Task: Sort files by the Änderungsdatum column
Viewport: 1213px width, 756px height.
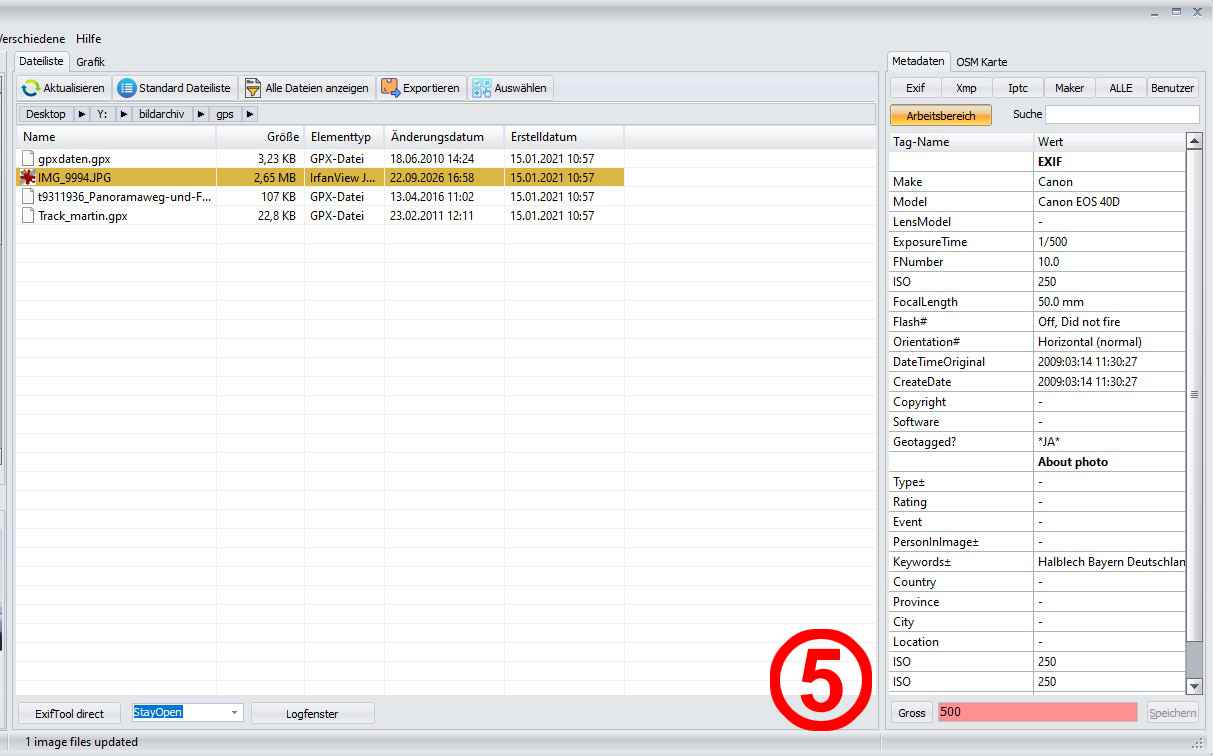Action: pyautogui.click(x=444, y=137)
